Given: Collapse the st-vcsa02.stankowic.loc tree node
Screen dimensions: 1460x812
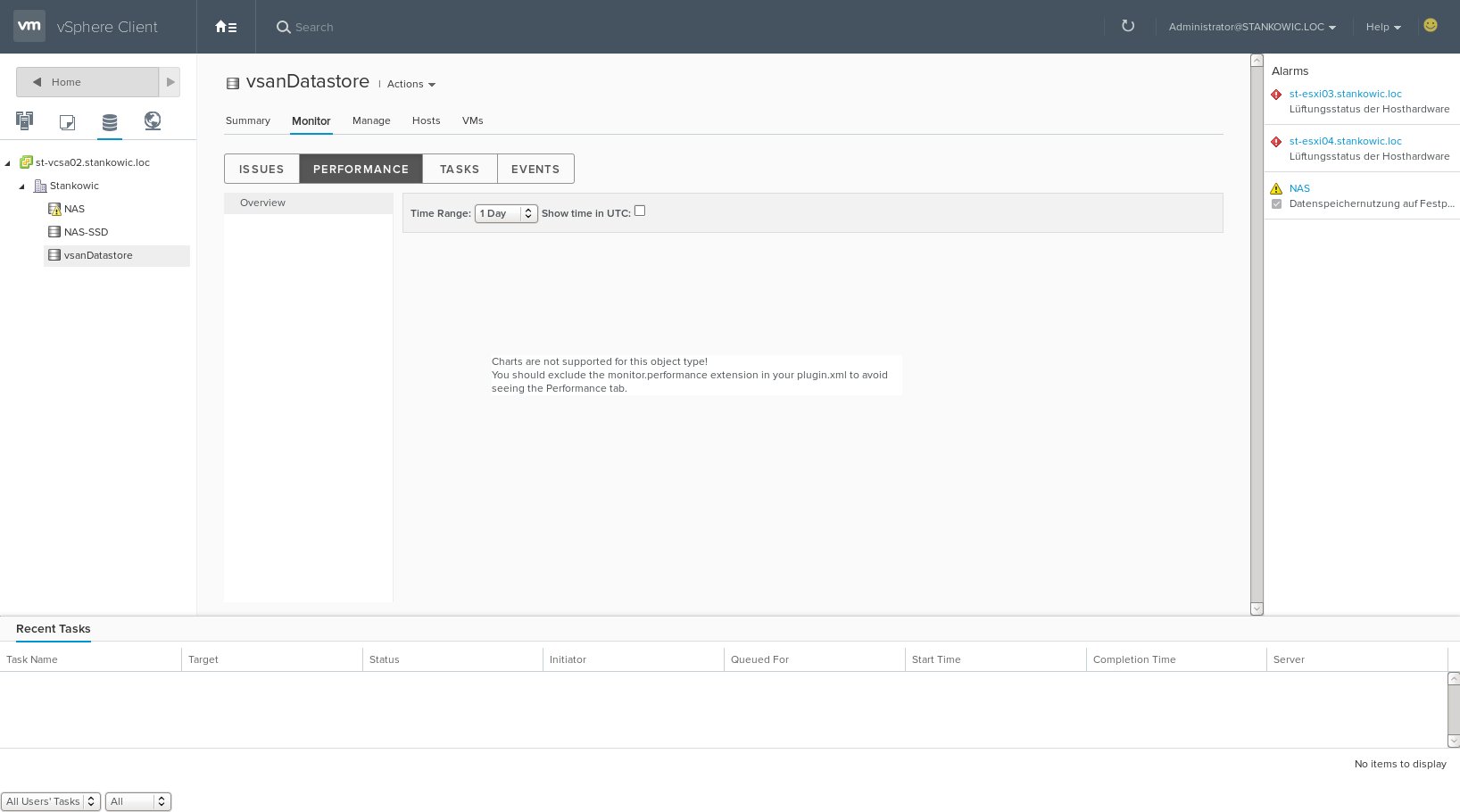Looking at the screenshot, I should 8,163.
